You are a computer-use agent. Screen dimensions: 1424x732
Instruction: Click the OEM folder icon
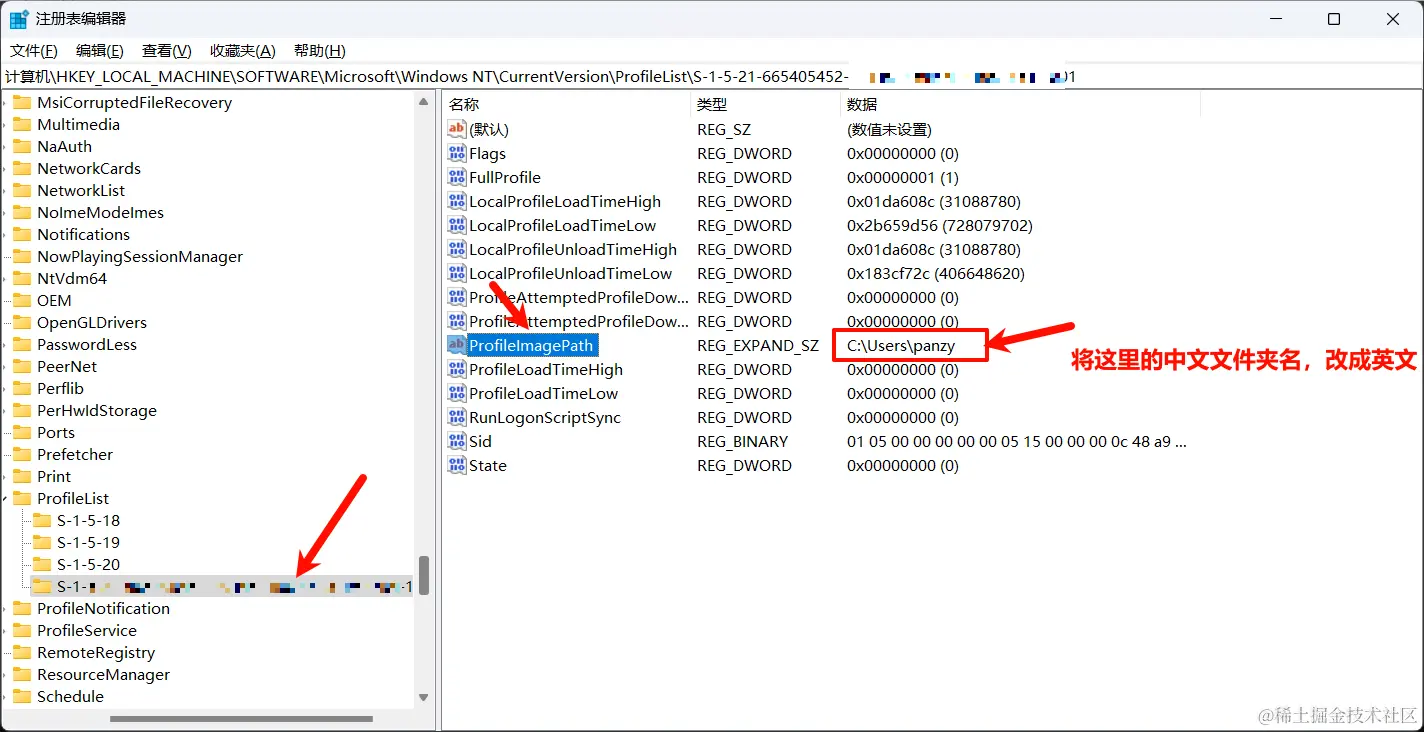[x=22, y=300]
